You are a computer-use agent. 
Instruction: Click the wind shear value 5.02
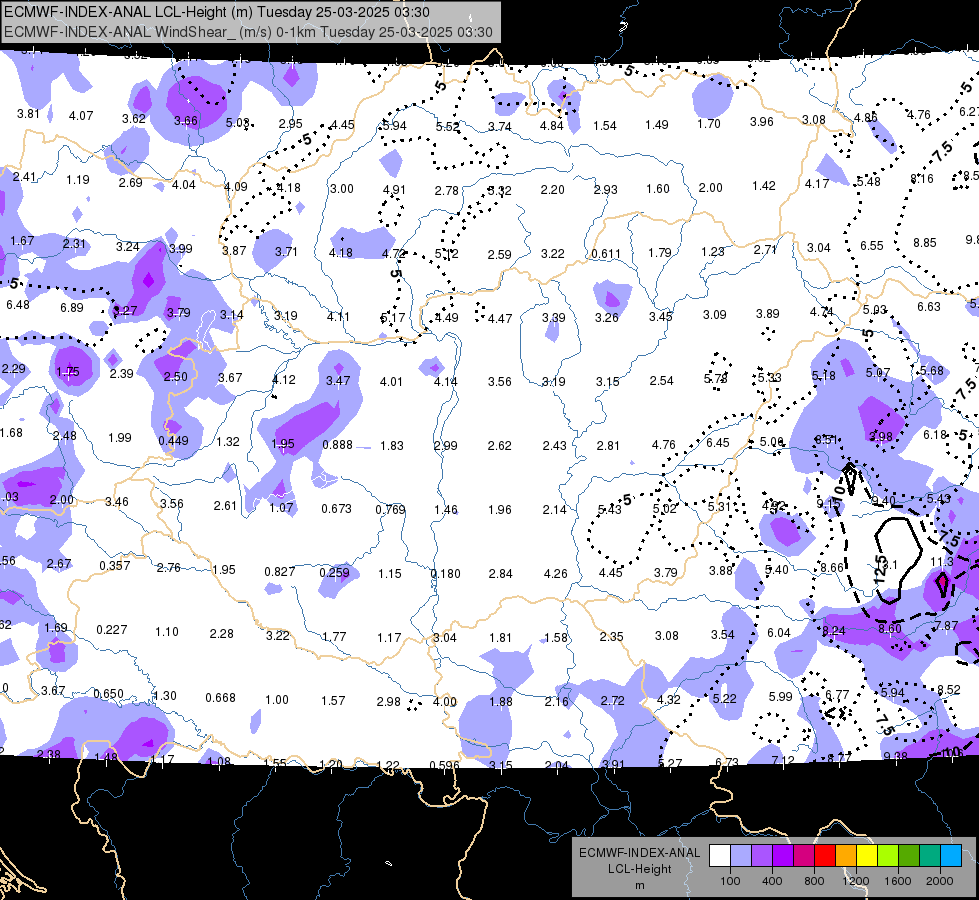coord(664,509)
